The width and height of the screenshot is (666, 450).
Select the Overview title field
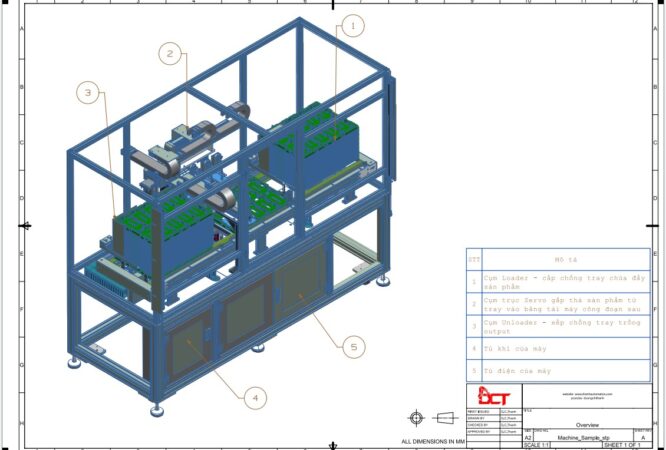point(586,423)
